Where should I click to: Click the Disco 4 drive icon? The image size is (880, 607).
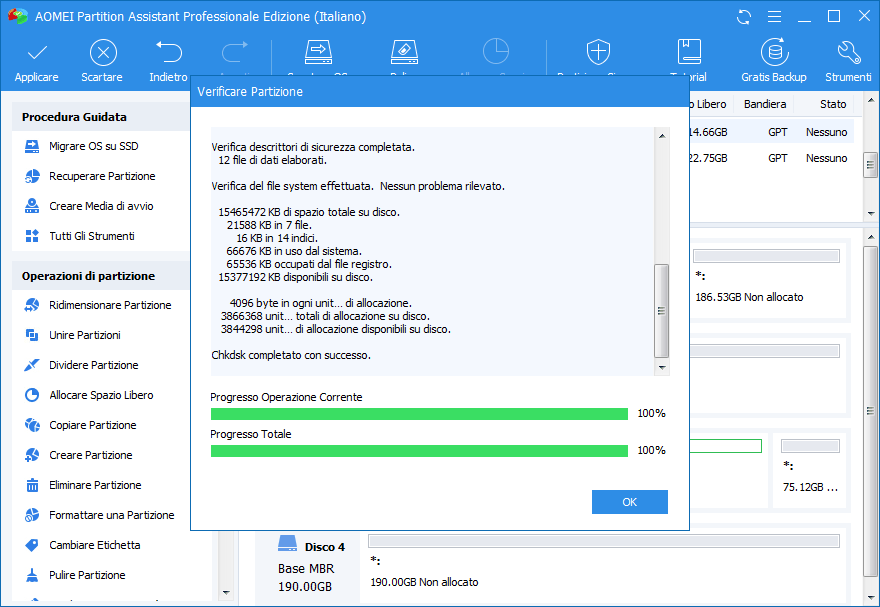click(287, 544)
